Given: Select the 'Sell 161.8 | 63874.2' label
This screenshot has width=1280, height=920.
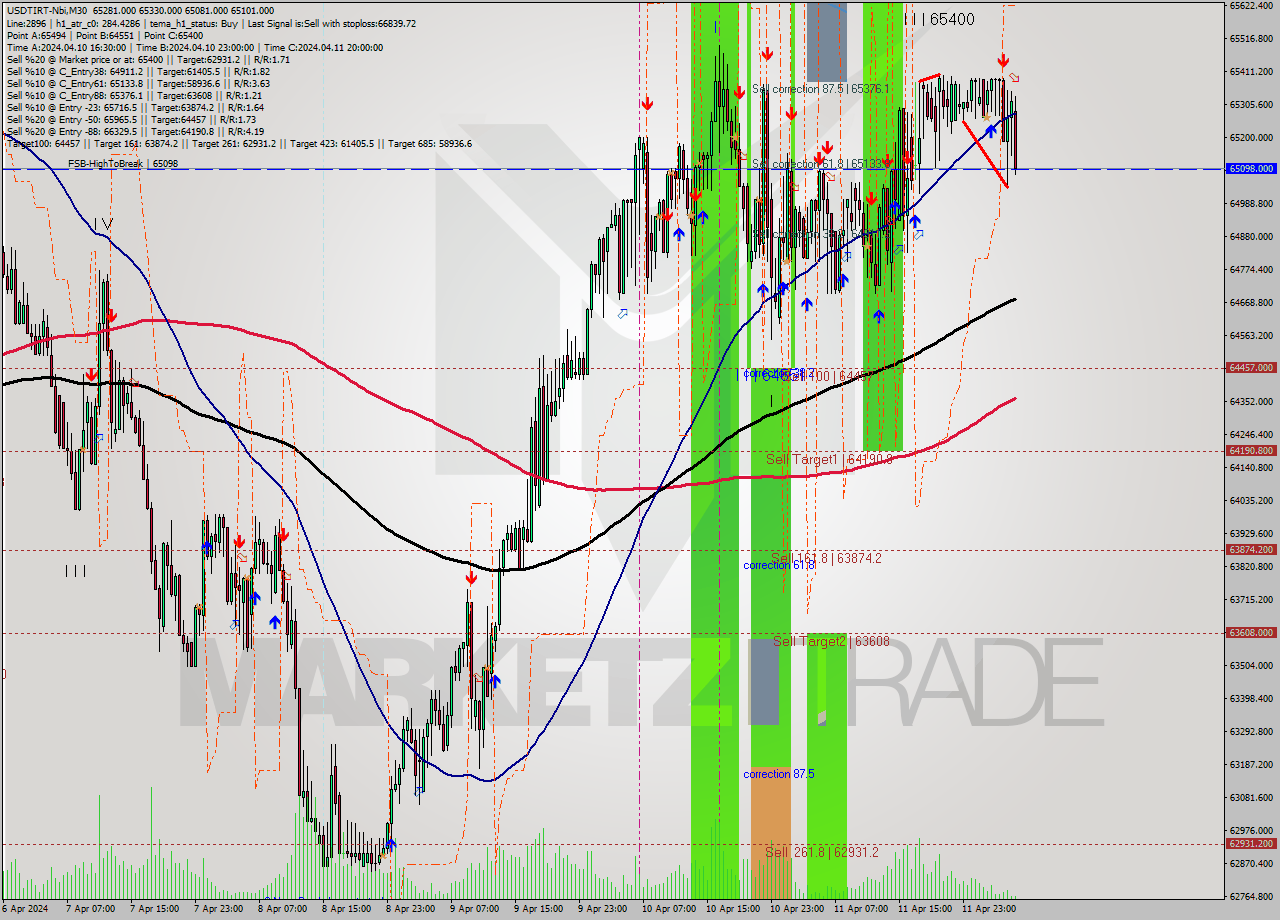Looking at the screenshot, I should click(826, 558).
